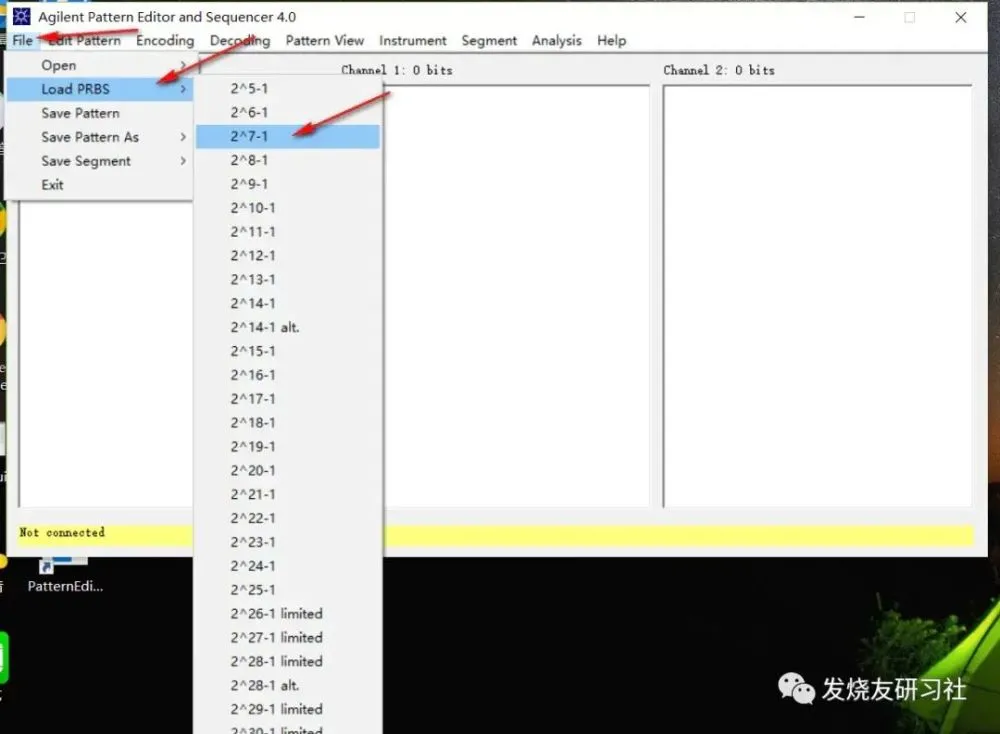Expand the Save Segment submenu
This screenshot has width=1000, height=734.
pyautogui.click(x=99, y=161)
